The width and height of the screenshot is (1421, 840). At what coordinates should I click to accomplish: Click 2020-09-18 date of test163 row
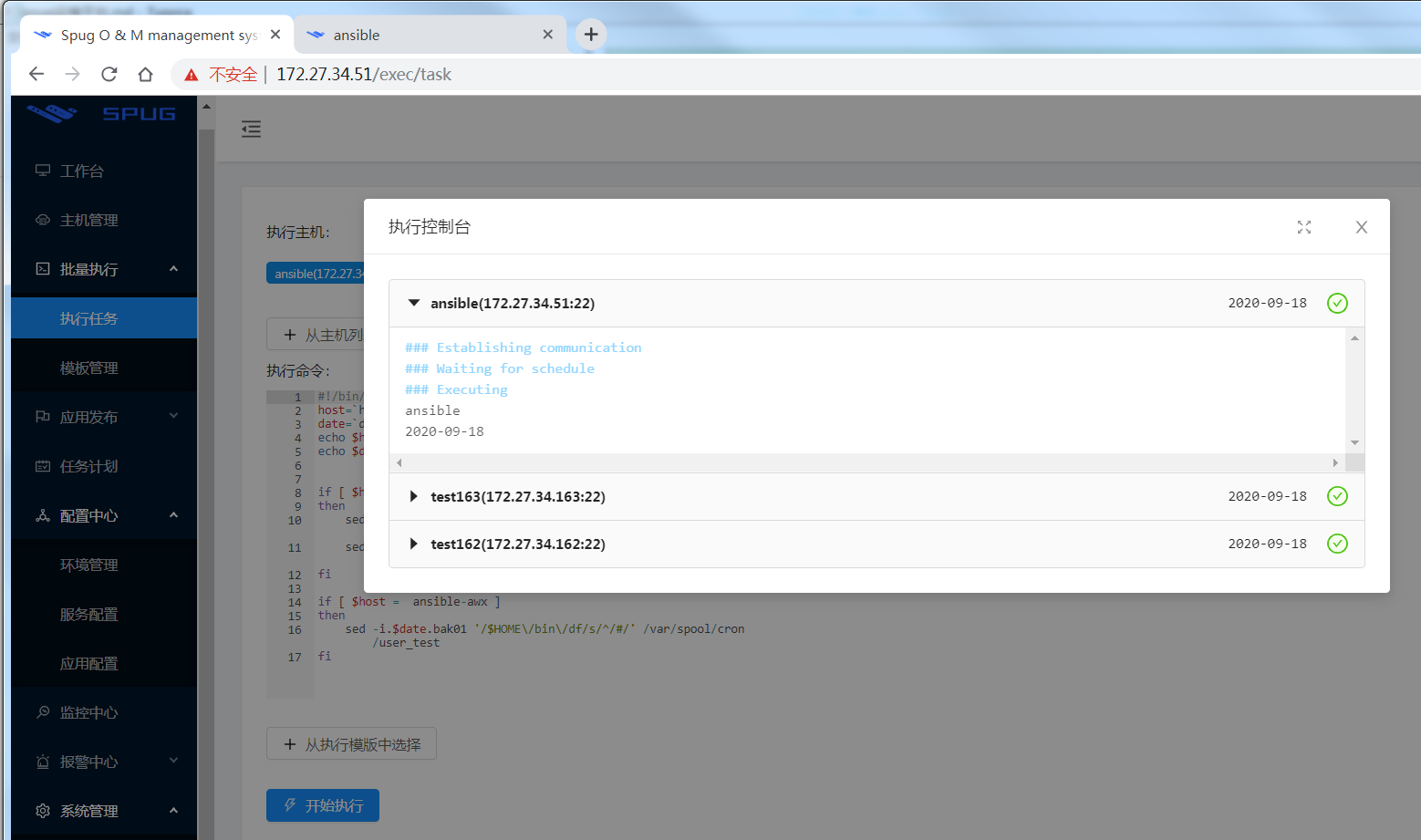[1268, 496]
